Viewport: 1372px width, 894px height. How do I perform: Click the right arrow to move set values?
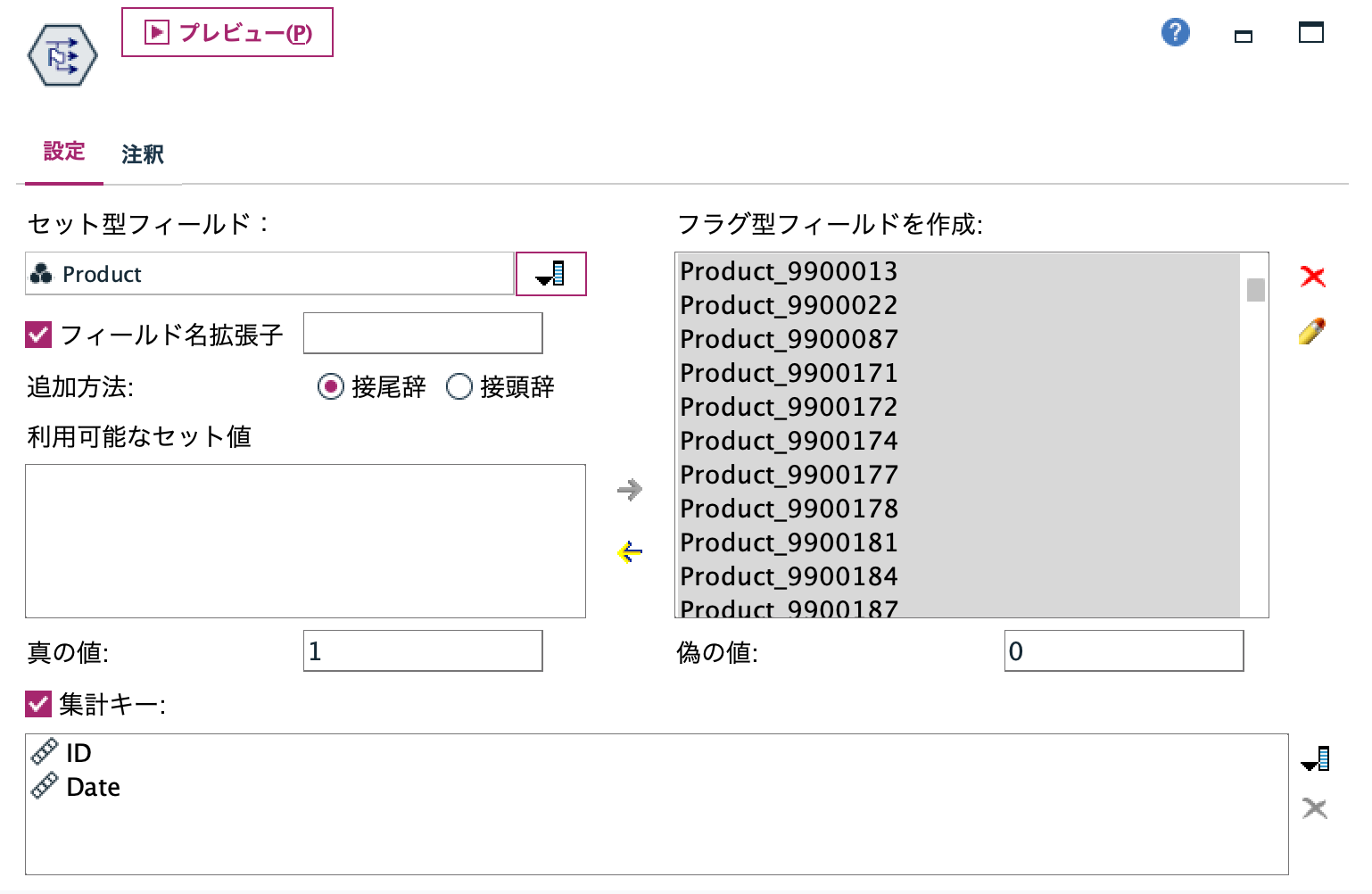(x=630, y=490)
